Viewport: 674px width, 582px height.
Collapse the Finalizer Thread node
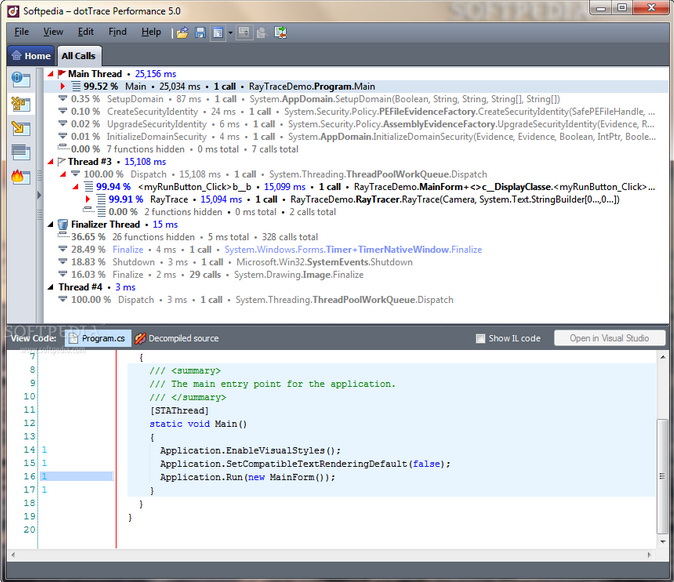pos(50,225)
